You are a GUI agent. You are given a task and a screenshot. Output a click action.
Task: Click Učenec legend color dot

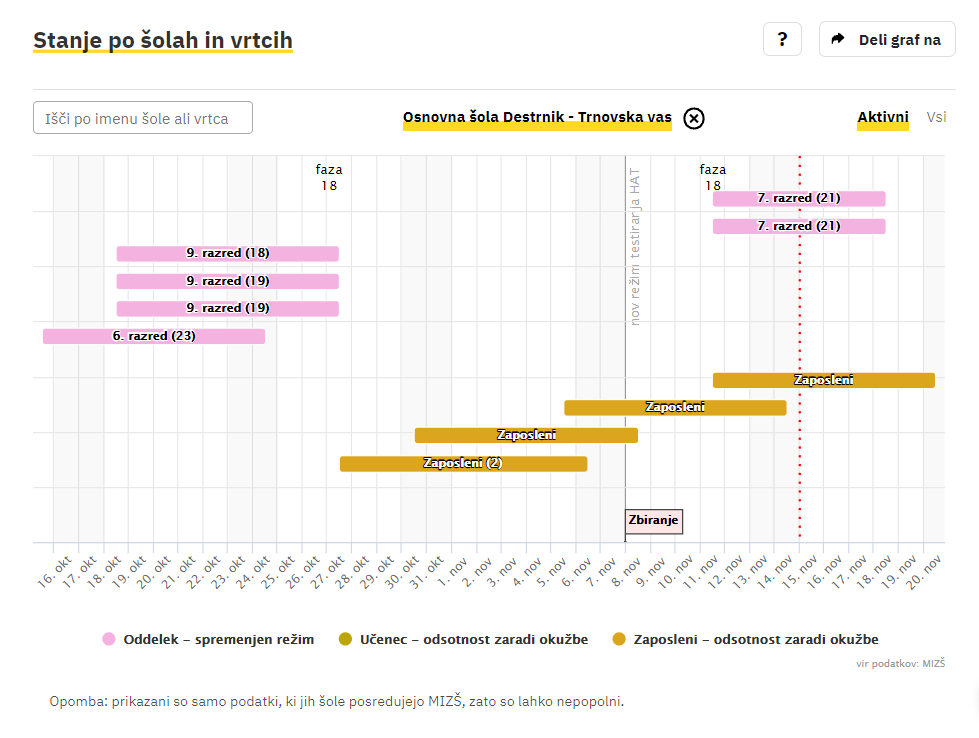click(346, 639)
